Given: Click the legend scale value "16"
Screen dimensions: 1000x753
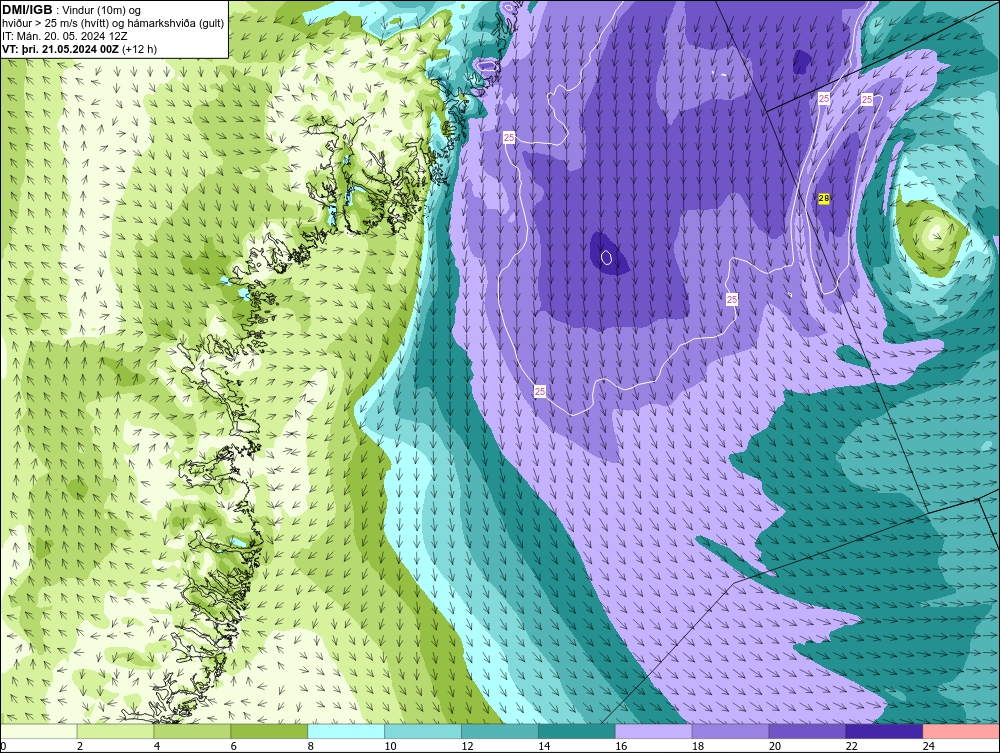Looking at the screenshot, I should [x=621, y=746].
